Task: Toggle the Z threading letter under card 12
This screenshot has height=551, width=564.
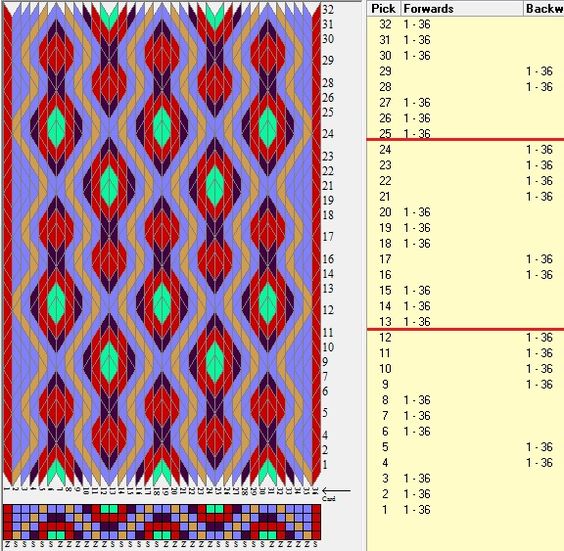Action: (104, 544)
